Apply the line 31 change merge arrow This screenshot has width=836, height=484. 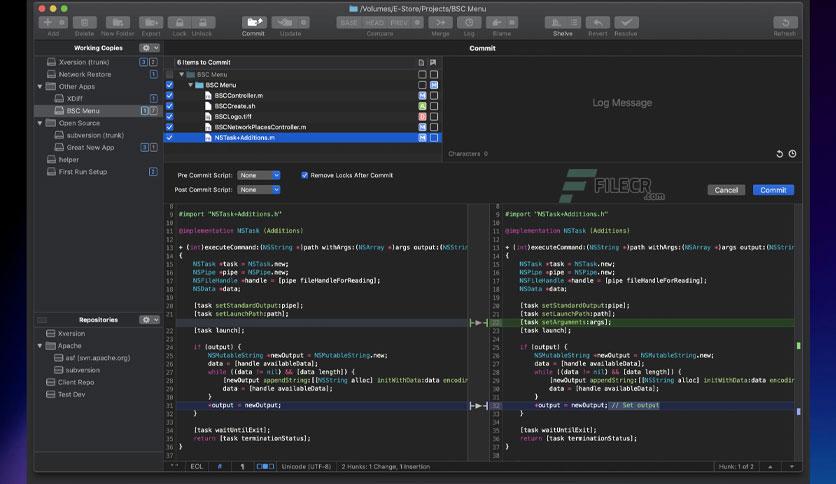(x=478, y=406)
